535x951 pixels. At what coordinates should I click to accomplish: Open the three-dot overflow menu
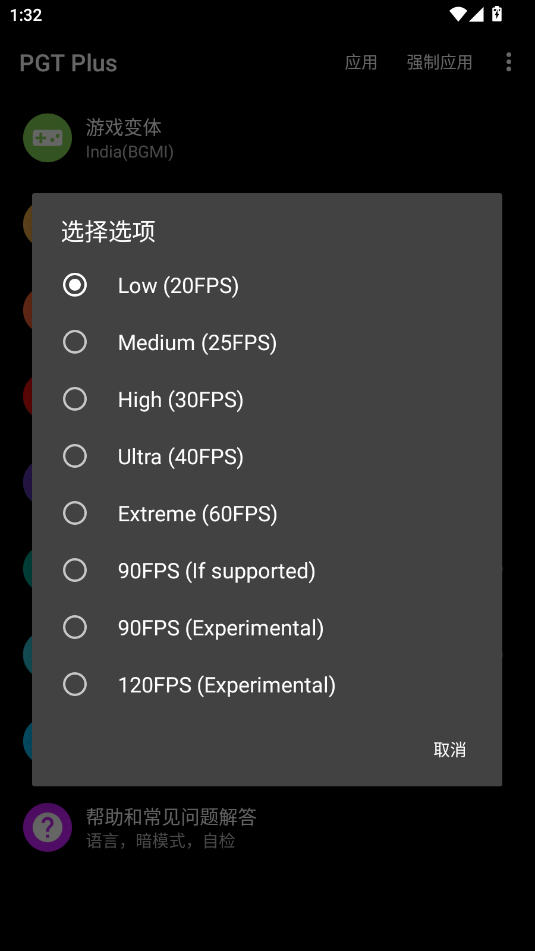pos(508,62)
